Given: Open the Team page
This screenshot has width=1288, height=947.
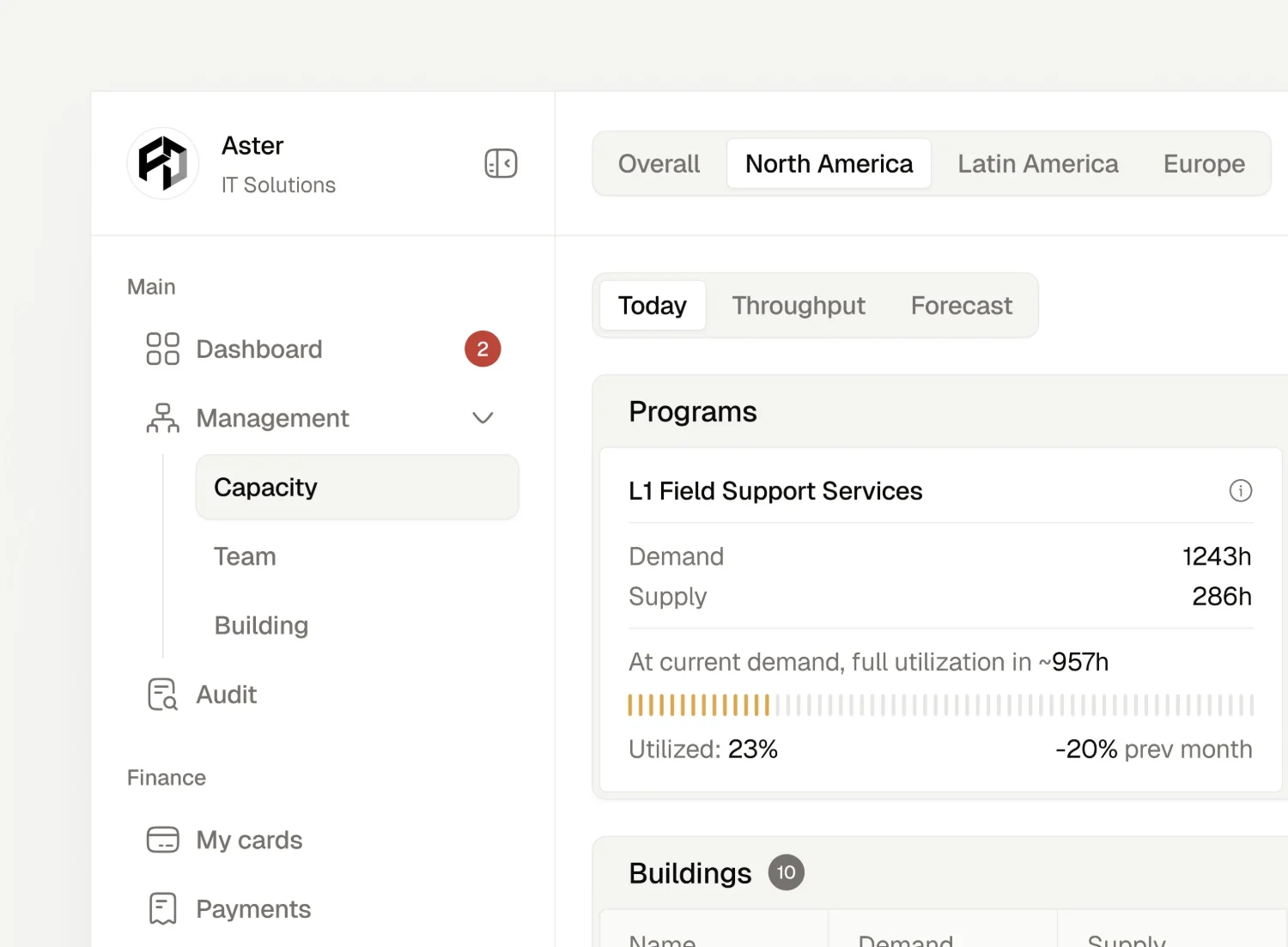Looking at the screenshot, I should [357, 556].
